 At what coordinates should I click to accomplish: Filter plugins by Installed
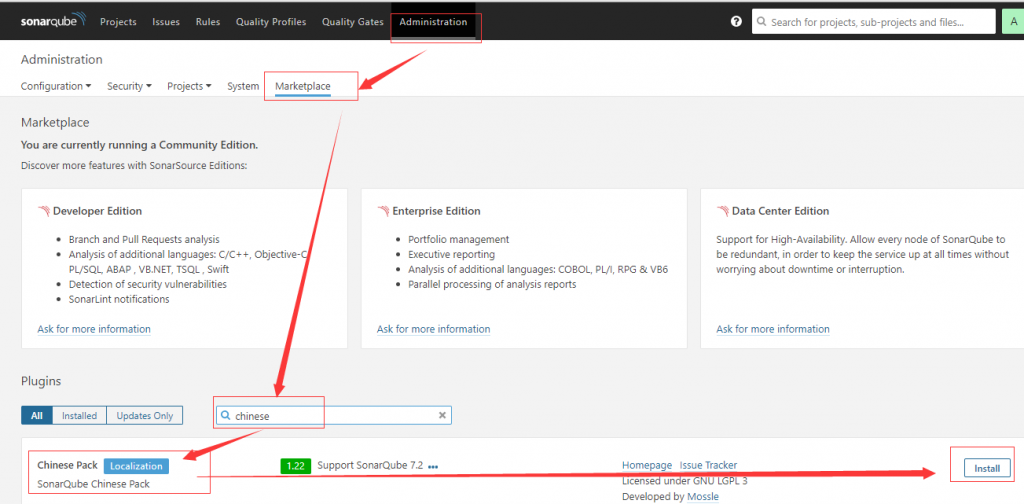(79, 415)
